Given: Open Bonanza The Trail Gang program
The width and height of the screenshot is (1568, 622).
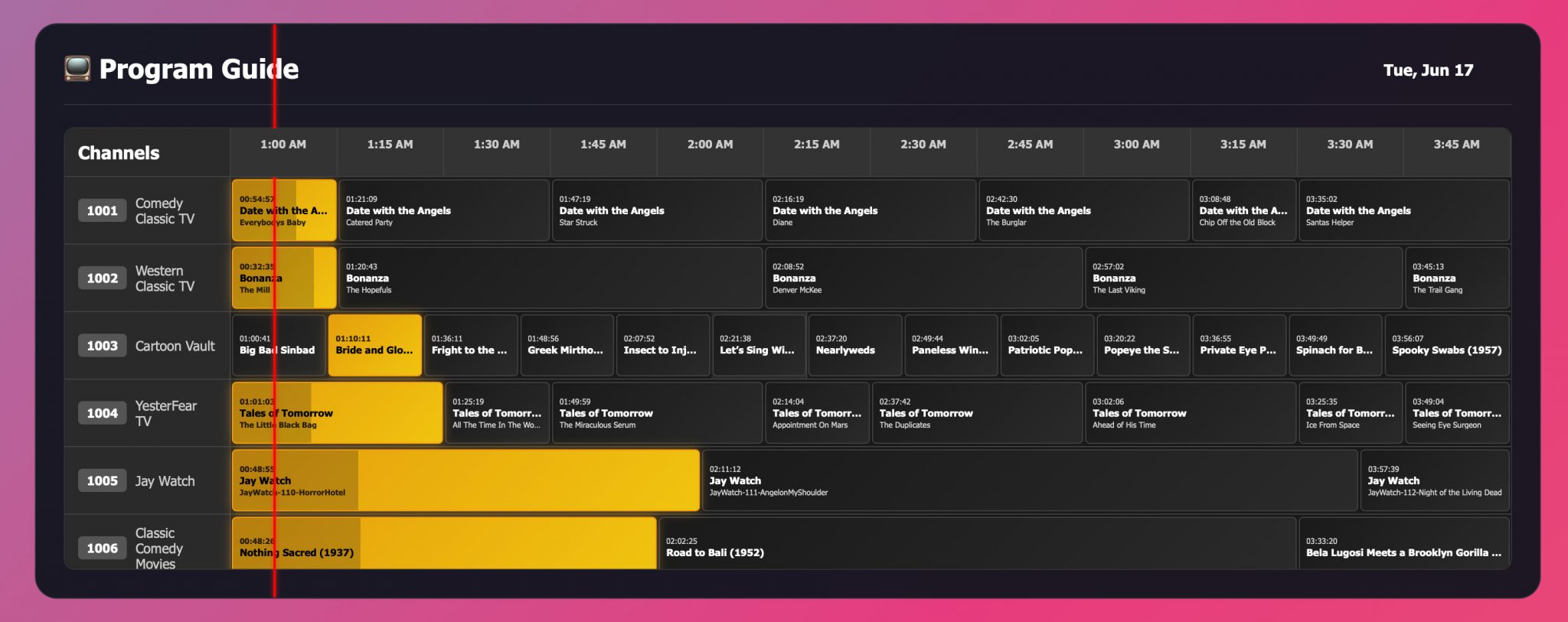Looking at the screenshot, I should click(1458, 278).
